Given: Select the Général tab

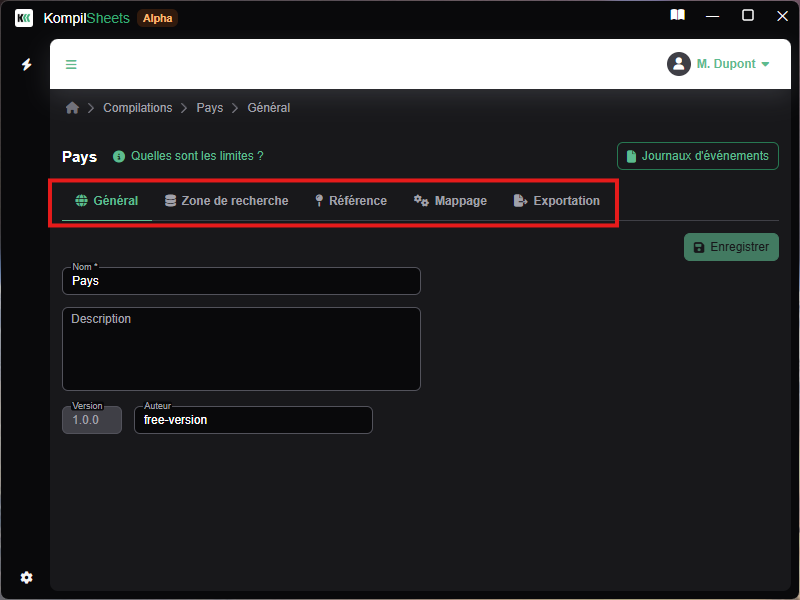Looking at the screenshot, I should point(107,201).
